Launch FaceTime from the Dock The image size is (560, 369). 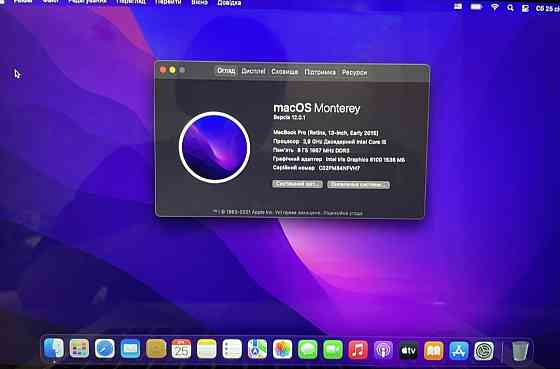333,349
